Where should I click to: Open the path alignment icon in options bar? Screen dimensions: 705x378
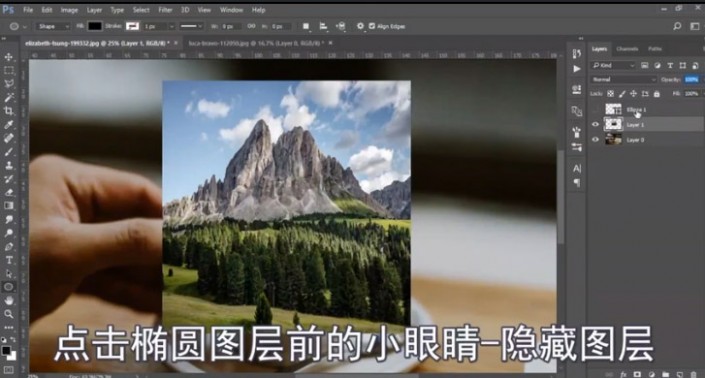click(x=323, y=26)
